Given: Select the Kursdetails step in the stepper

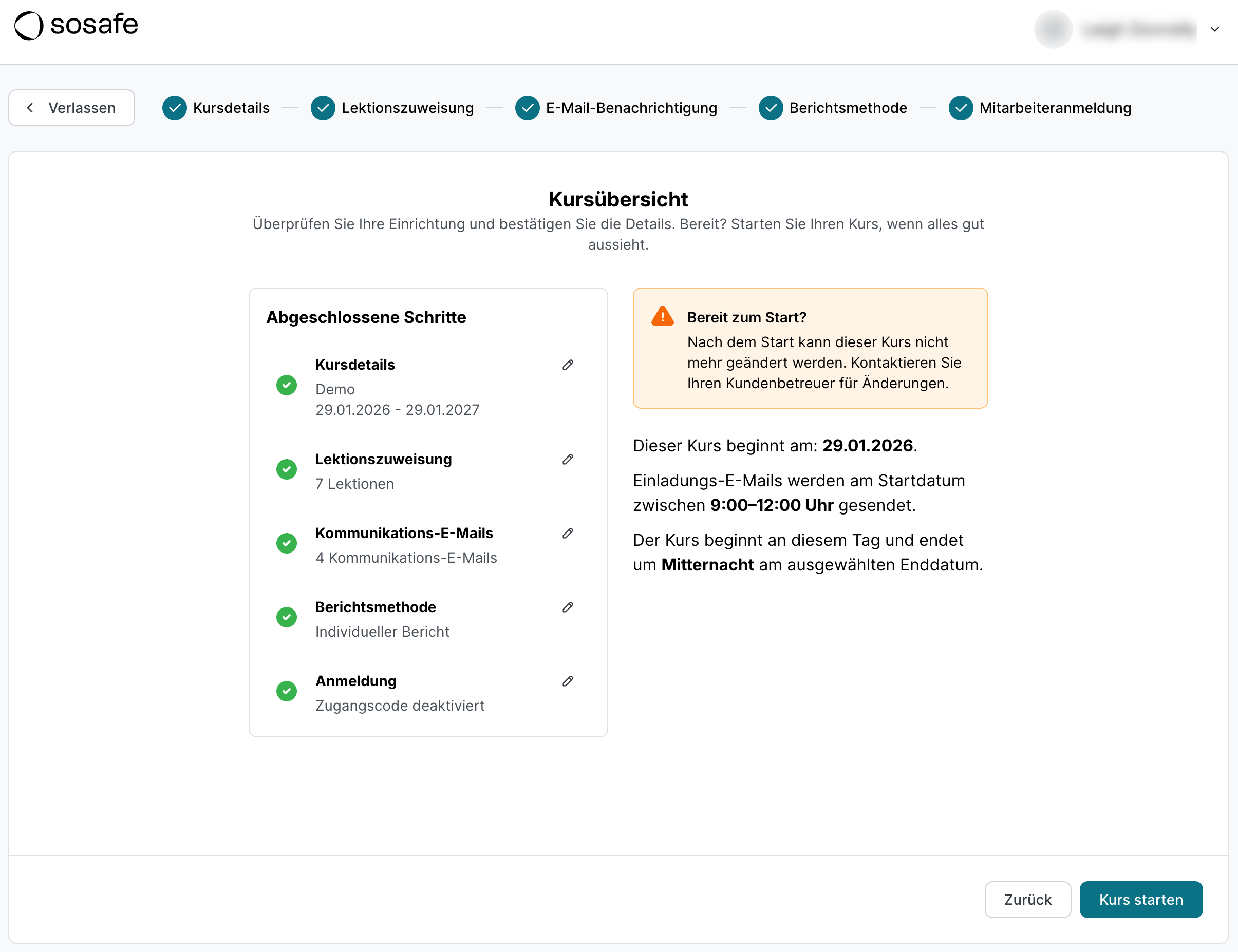Looking at the screenshot, I should coord(231,108).
